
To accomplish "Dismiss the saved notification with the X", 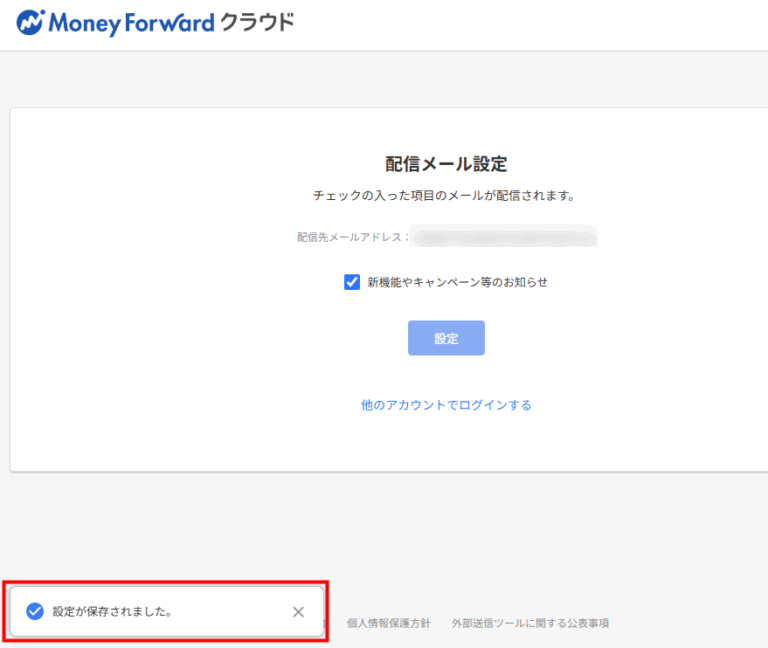I will [x=298, y=612].
